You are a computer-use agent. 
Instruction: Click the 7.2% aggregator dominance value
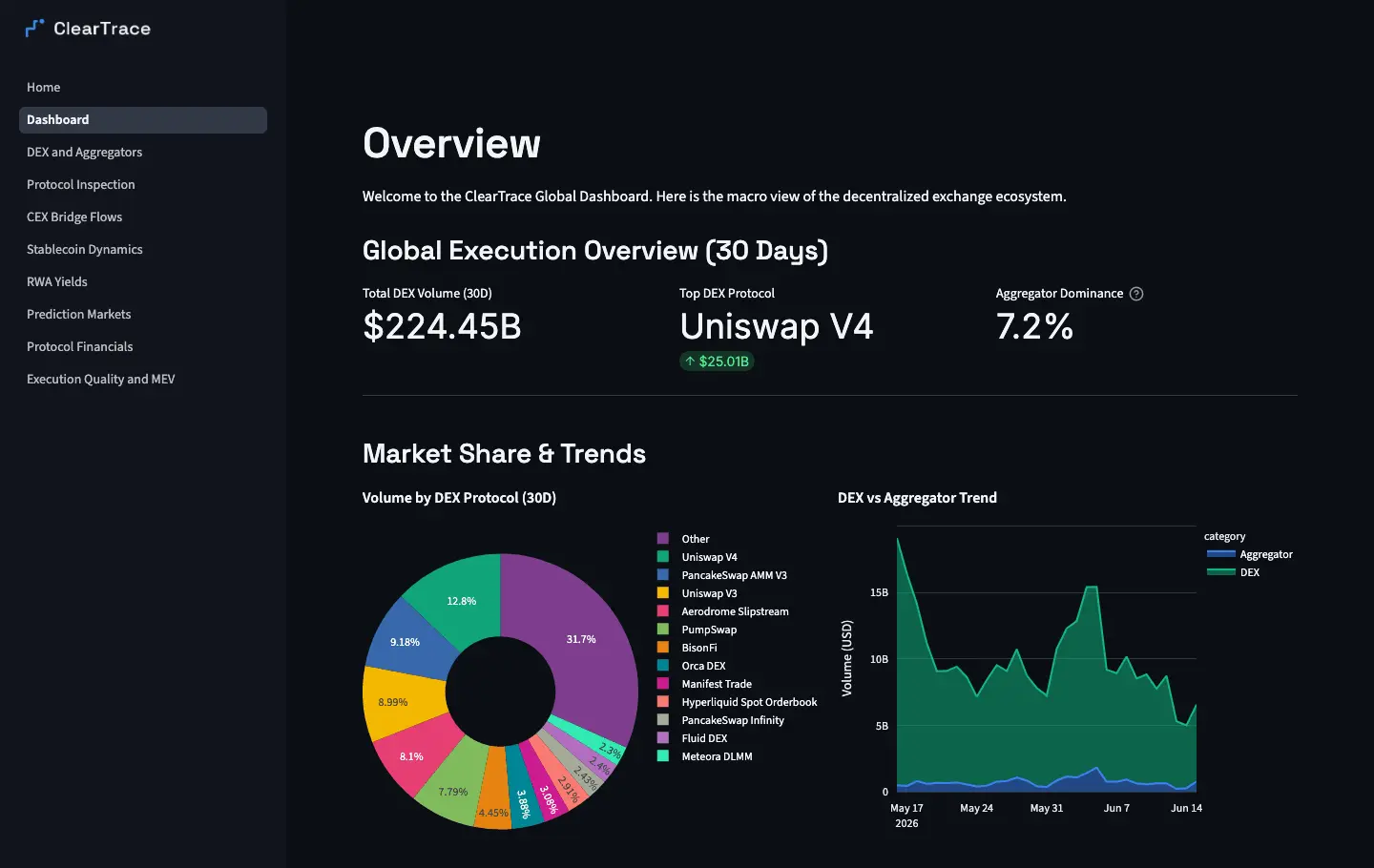(1034, 327)
